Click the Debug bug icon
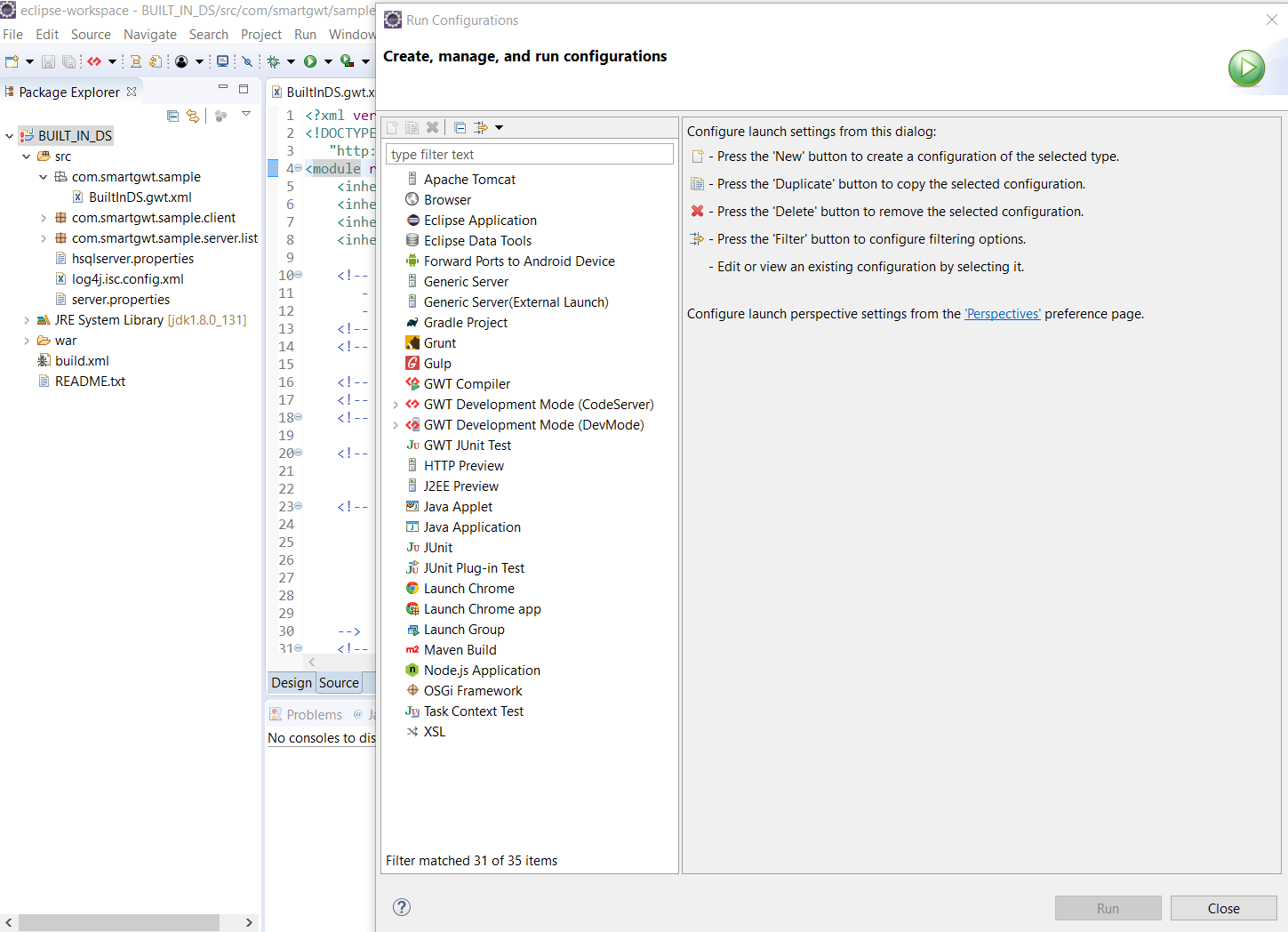 tap(274, 61)
